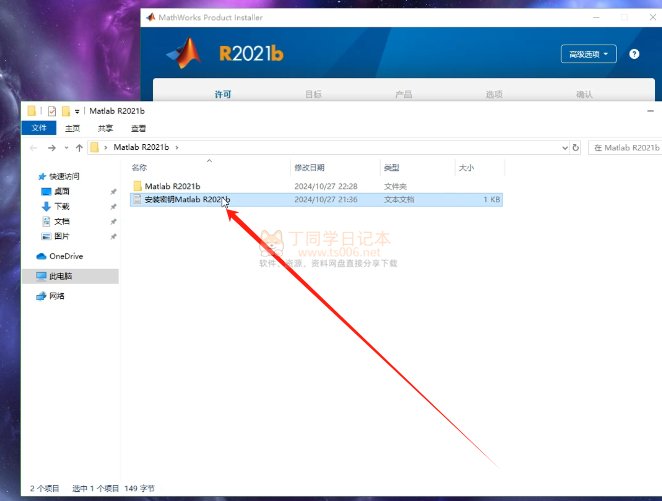Click the pin icon next to 桌面
The width and height of the screenshot is (662, 501).
[x=113, y=192]
